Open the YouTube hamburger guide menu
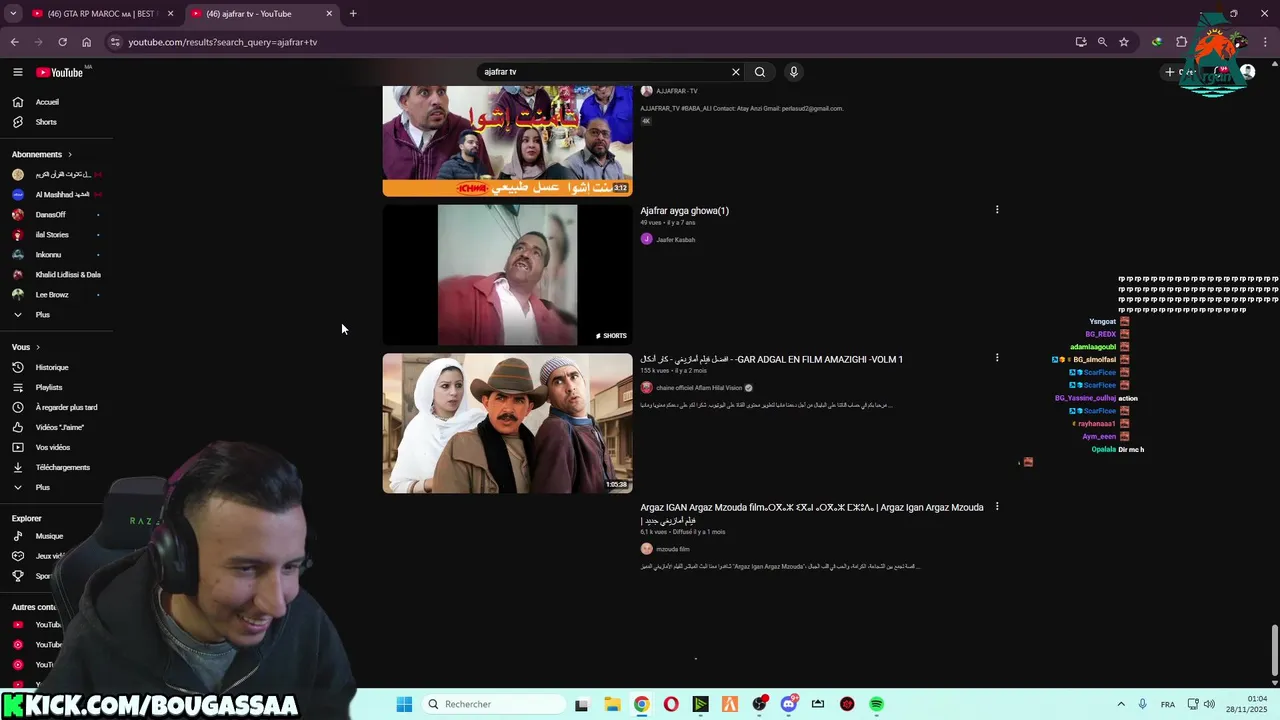This screenshot has height=720, width=1280. [x=17, y=72]
